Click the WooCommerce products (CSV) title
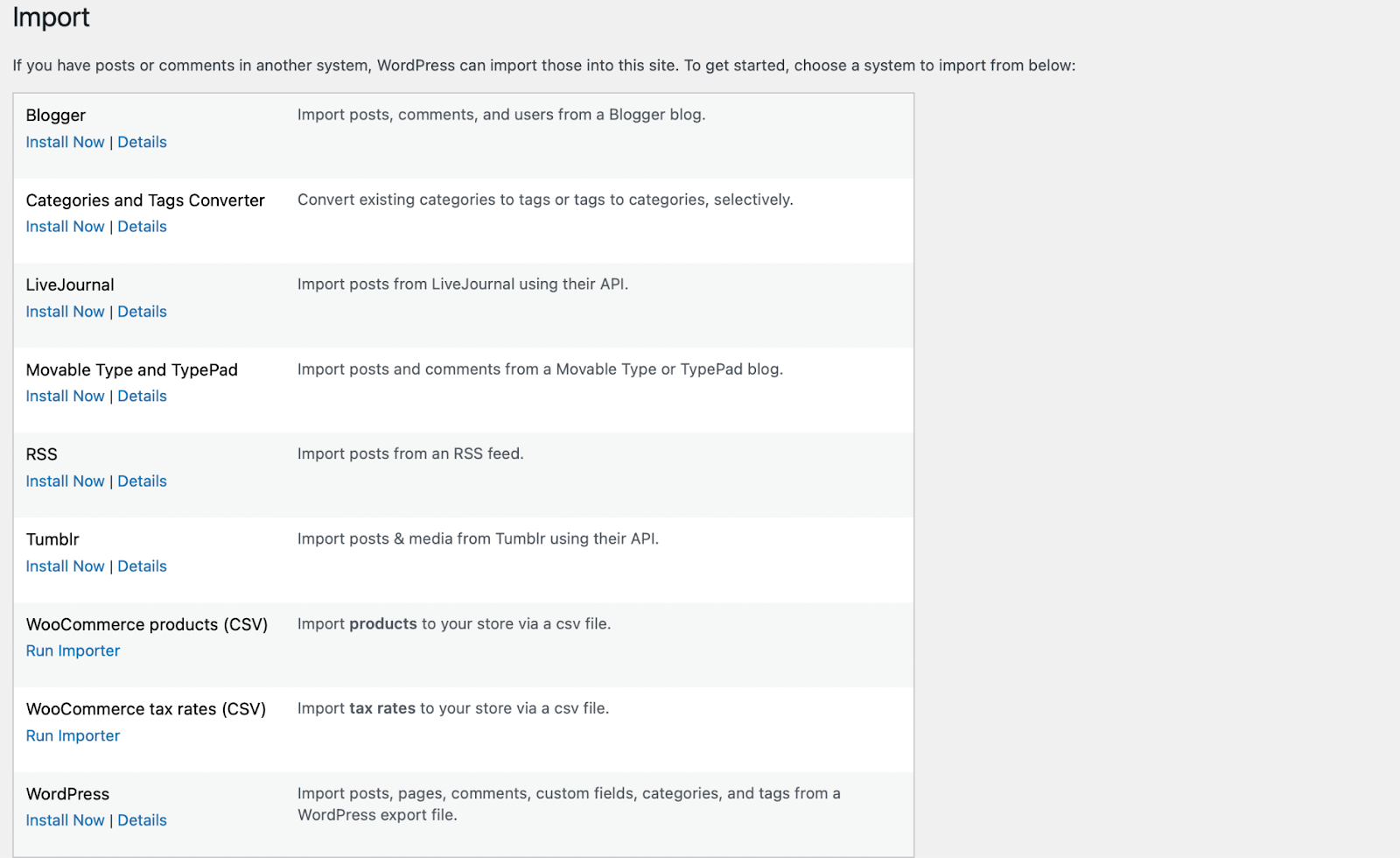This screenshot has height=858, width=1400. pos(147,624)
